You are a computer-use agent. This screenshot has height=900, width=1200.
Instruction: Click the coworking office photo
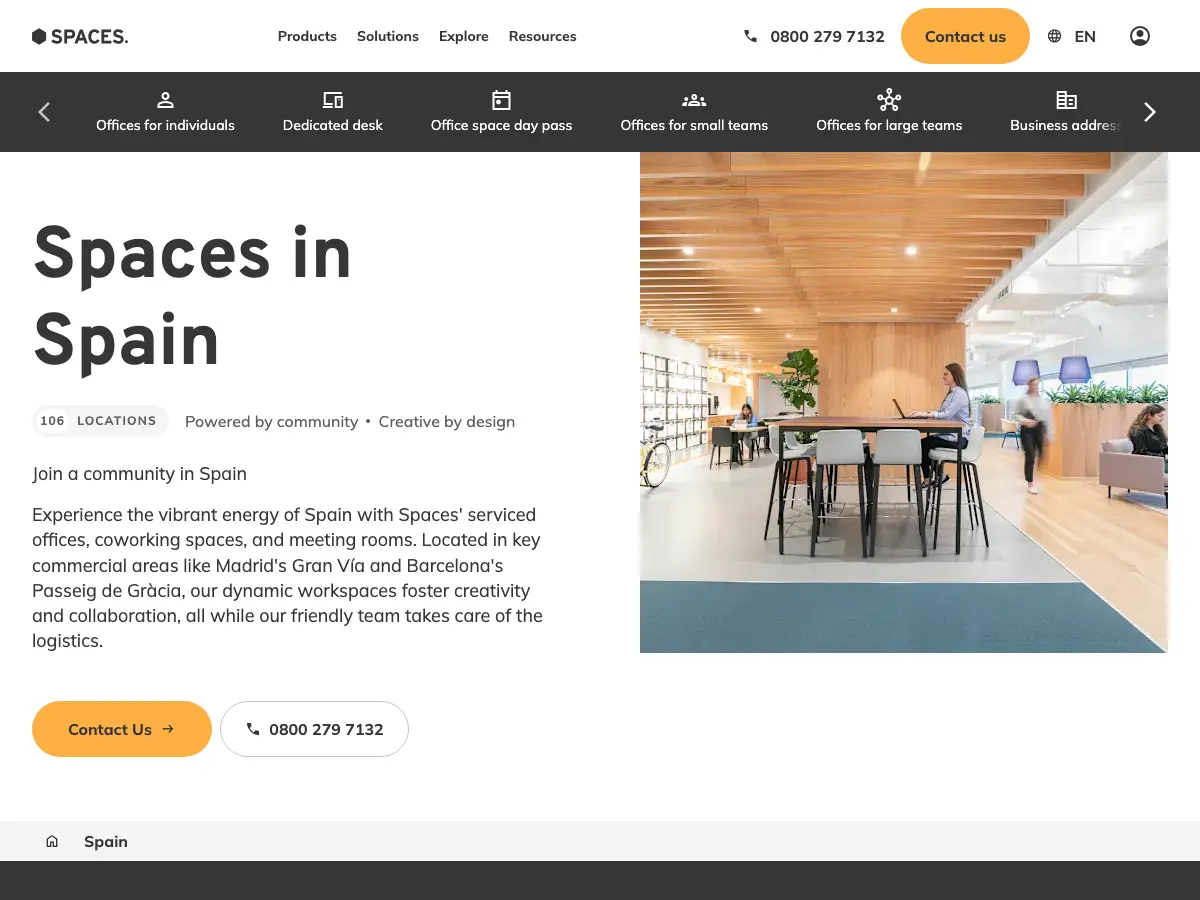pyautogui.click(x=904, y=402)
